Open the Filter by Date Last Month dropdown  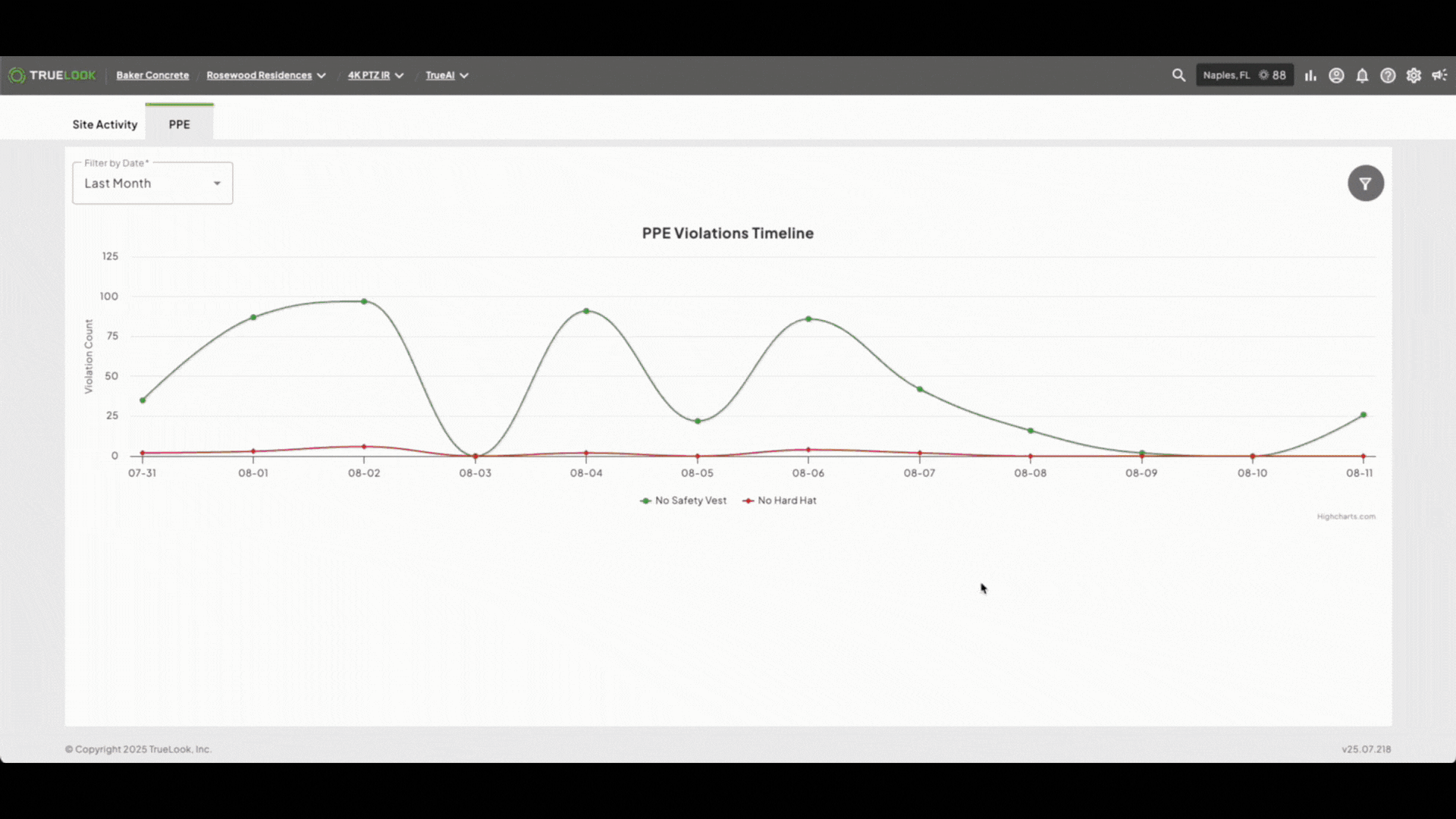152,184
